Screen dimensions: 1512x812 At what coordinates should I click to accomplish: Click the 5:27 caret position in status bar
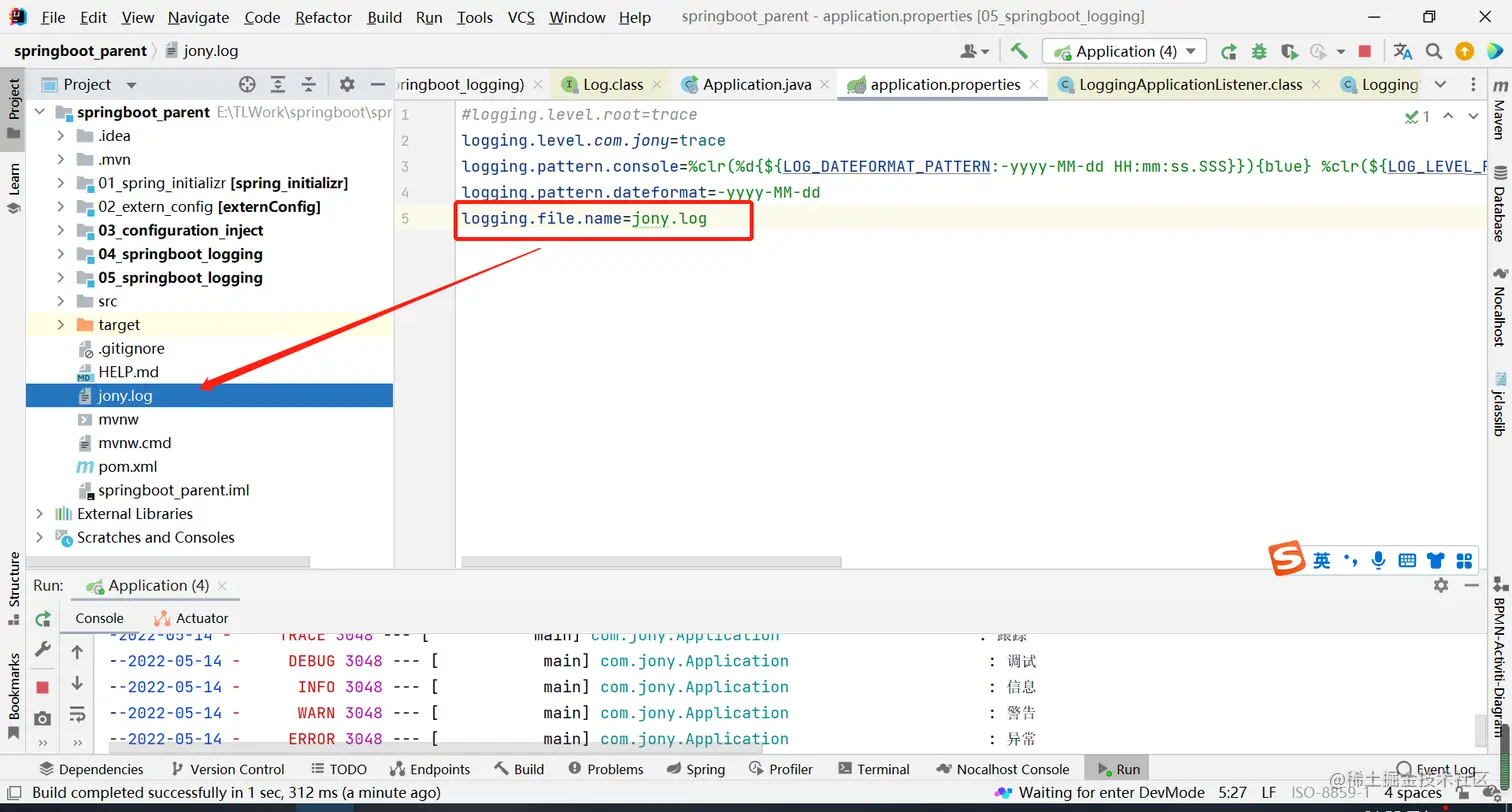pyautogui.click(x=1232, y=793)
